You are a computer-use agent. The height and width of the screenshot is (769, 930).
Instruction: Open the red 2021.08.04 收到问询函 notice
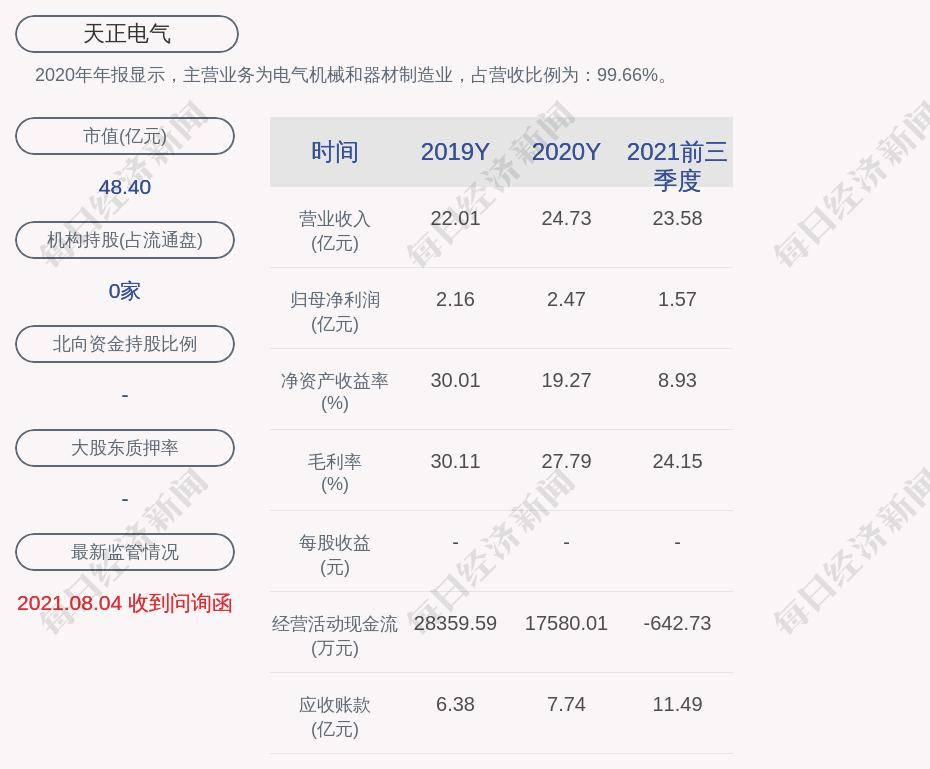[x=125, y=603]
